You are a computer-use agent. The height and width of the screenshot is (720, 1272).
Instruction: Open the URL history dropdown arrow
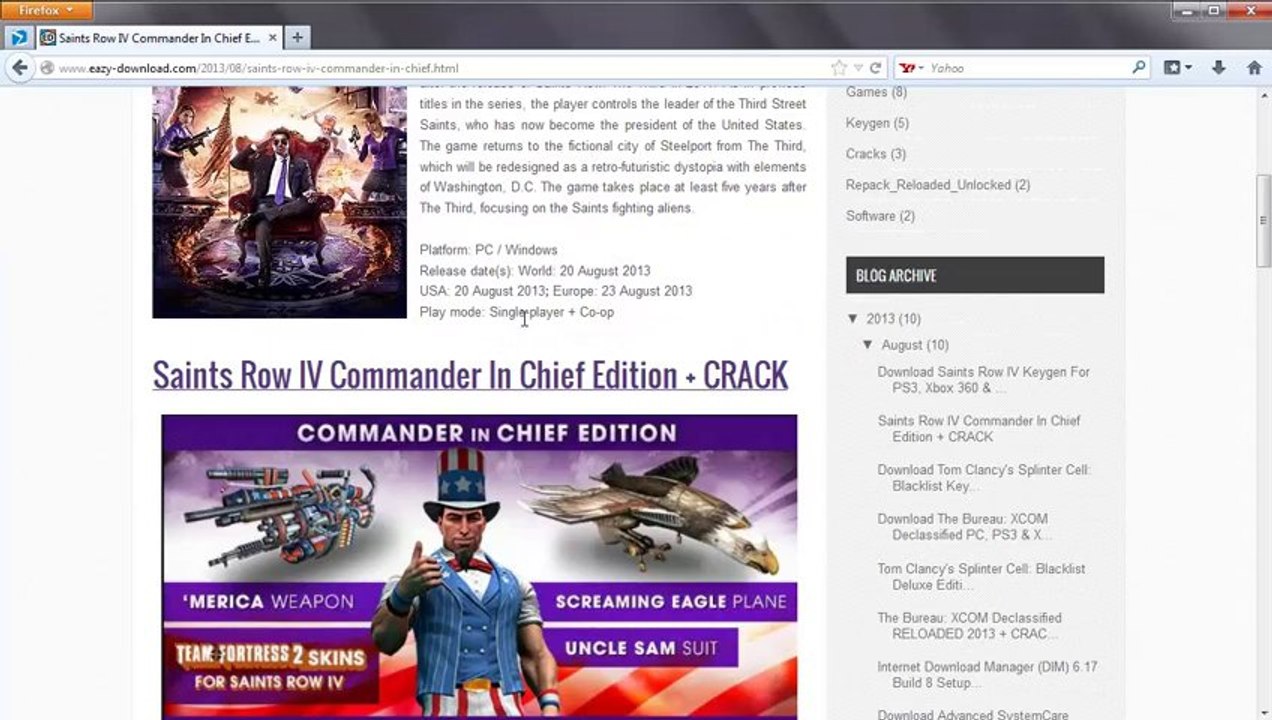coord(858,68)
